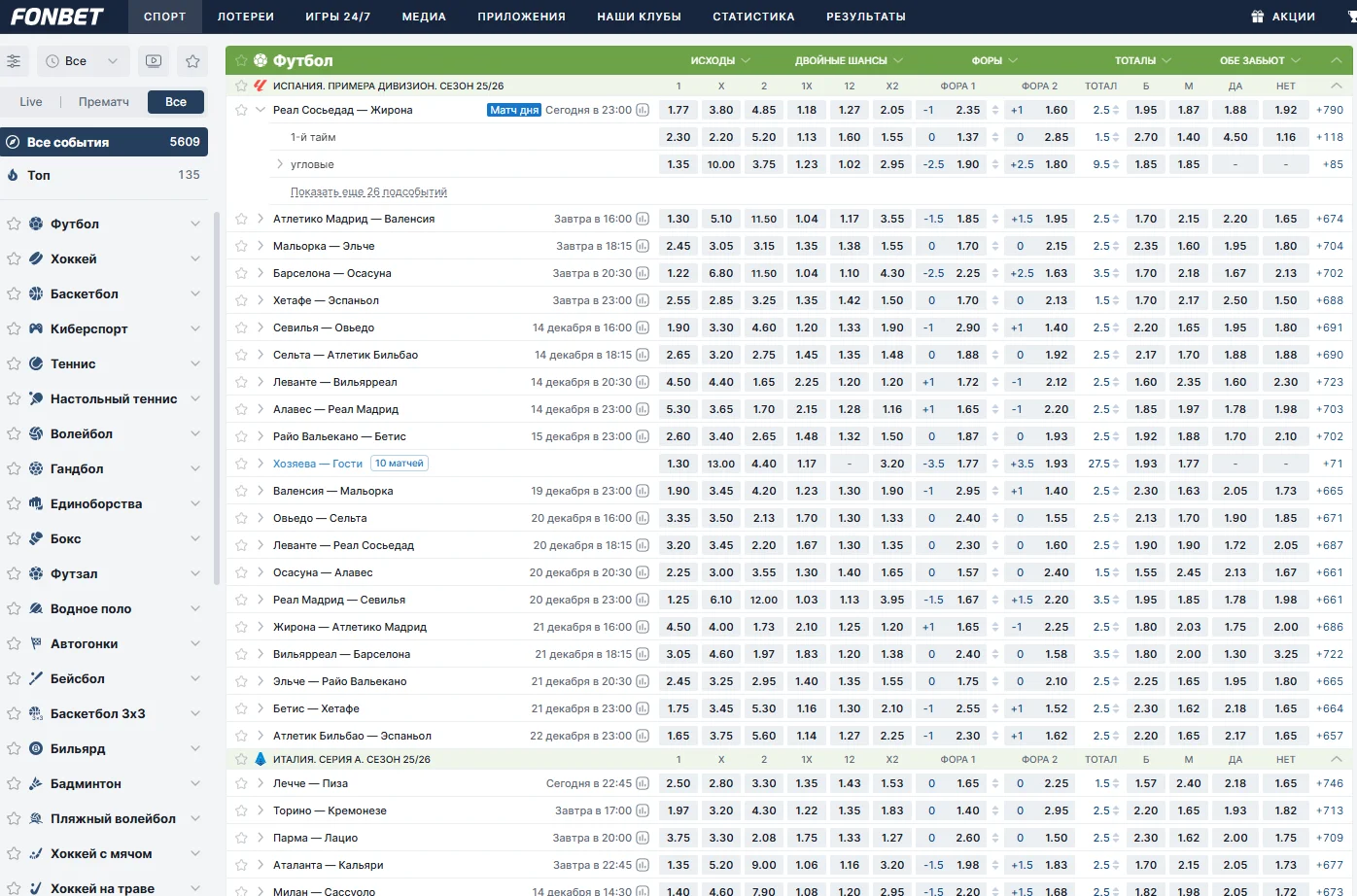This screenshot has width=1357, height=896.
Task: Switch to the Live tab
Action: (x=31, y=102)
